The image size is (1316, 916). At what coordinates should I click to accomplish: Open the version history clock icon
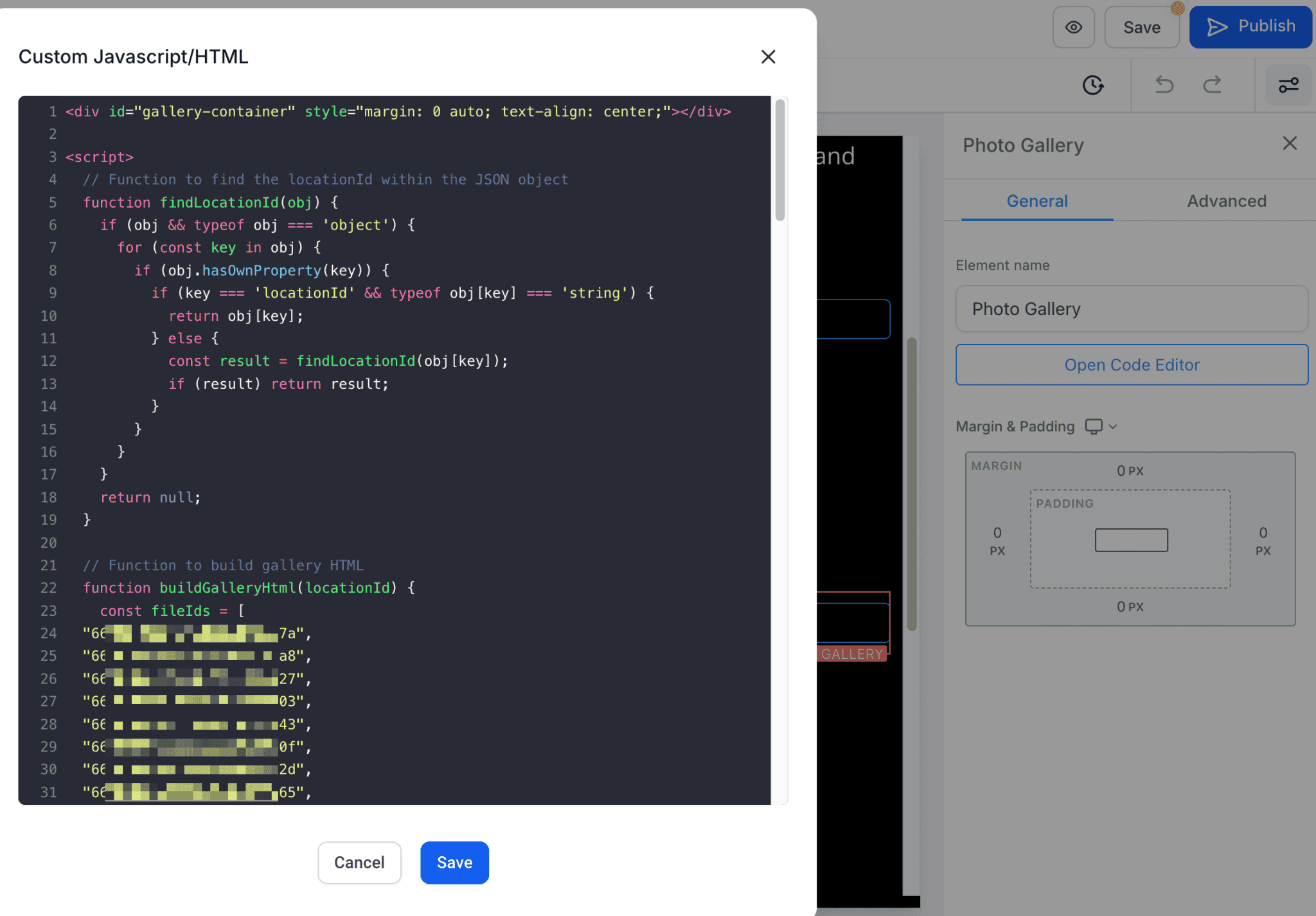point(1092,85)
